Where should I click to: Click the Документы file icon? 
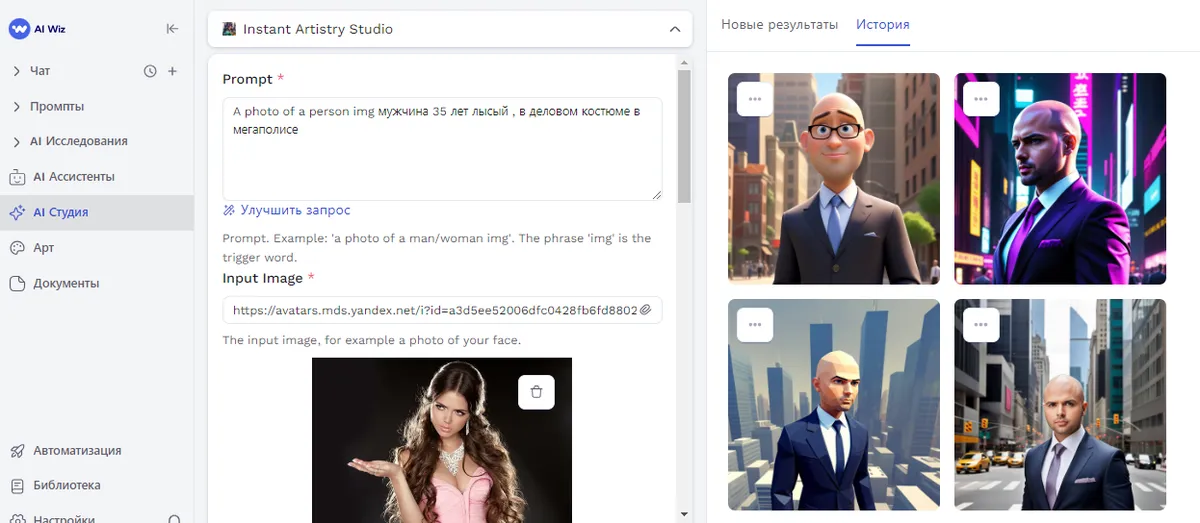pyautogui.click(x=16, y=283)
